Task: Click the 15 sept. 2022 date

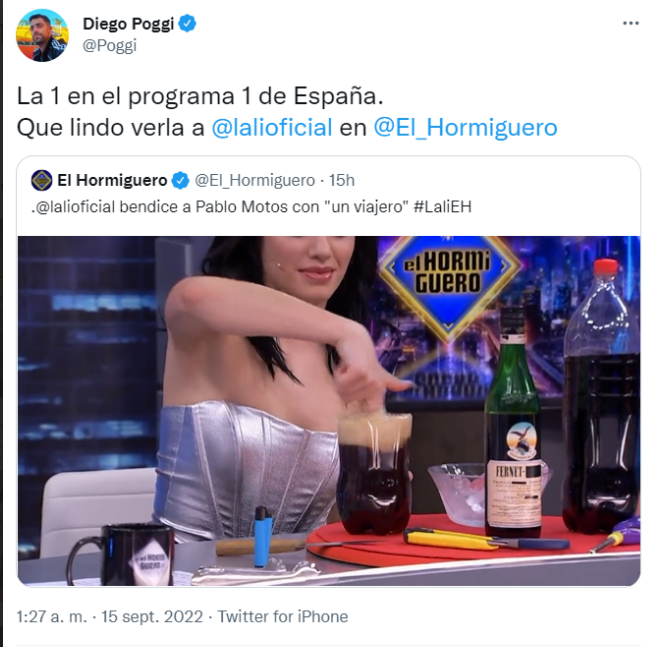Action: pyautogui.click(x=152, y=616)
